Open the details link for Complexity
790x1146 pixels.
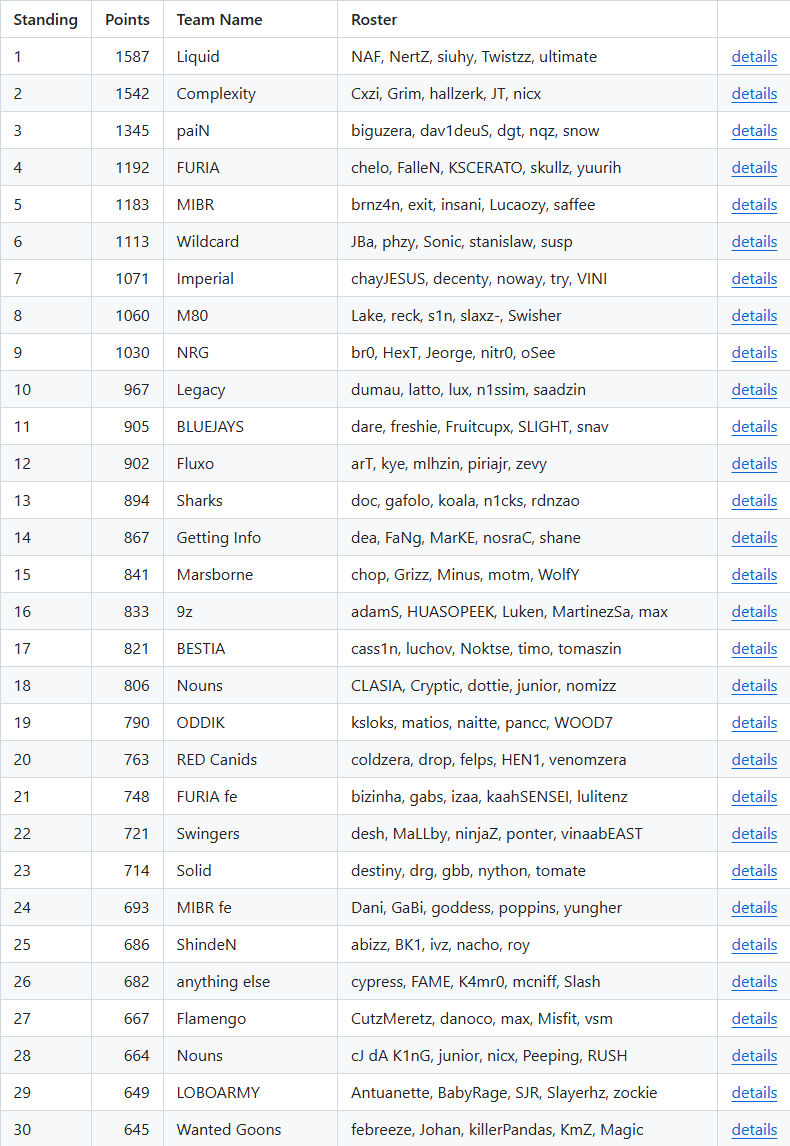pos(754,94)
